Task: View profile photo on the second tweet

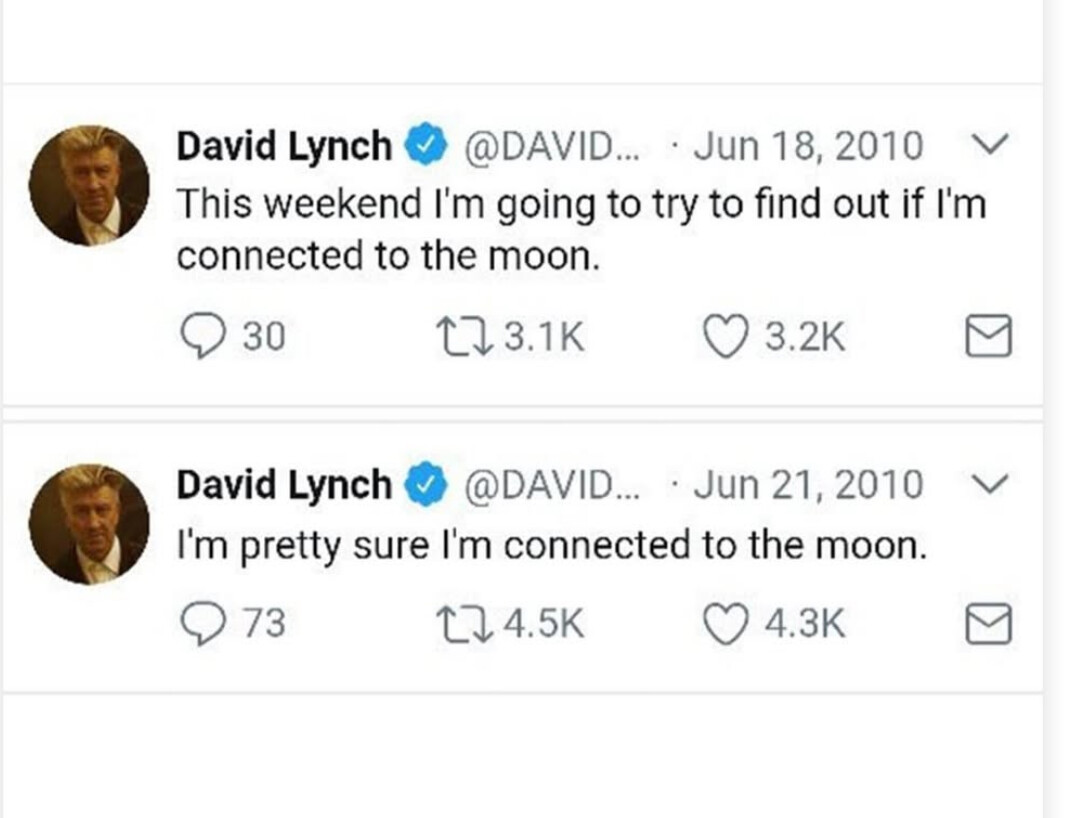Action: (x=89, y=524)
